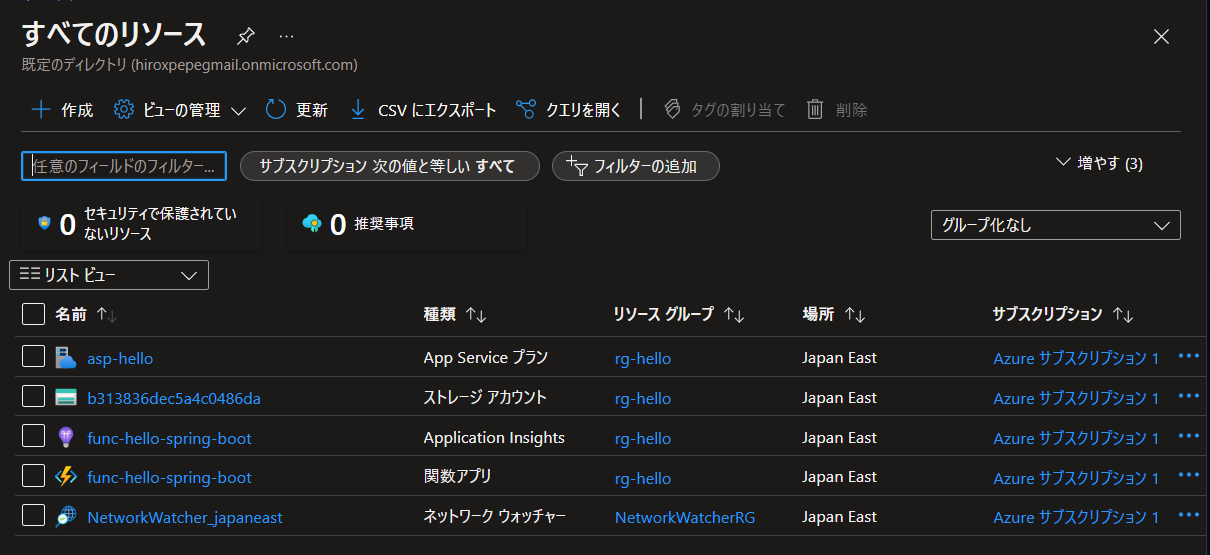The height and width of the screenshot is (555, 1210).
Task: Open func-hello-spring-boot 関数アプリ link
Action: click(x=170, y=478)
